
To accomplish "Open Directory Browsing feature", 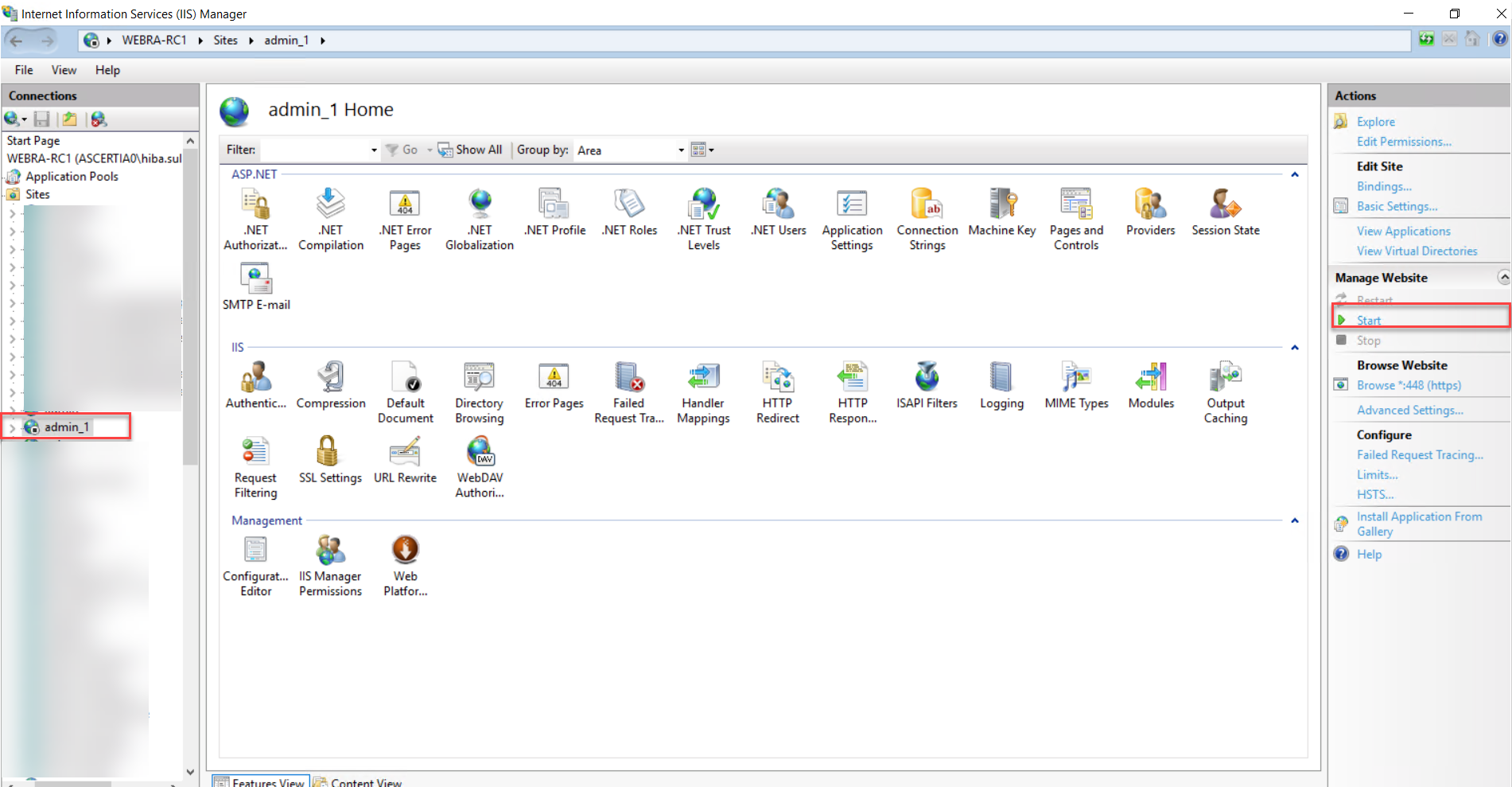I will [480, 393].
